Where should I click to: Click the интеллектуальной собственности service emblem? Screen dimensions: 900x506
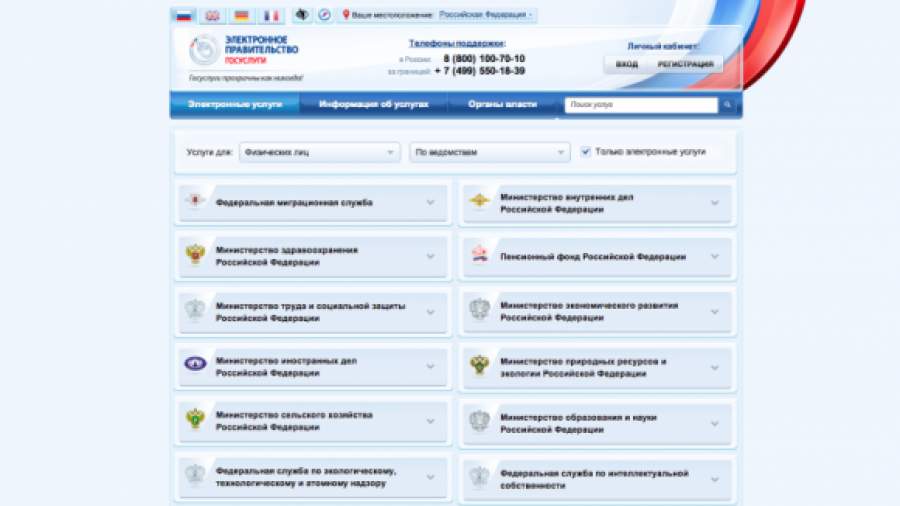coord(479,476)
